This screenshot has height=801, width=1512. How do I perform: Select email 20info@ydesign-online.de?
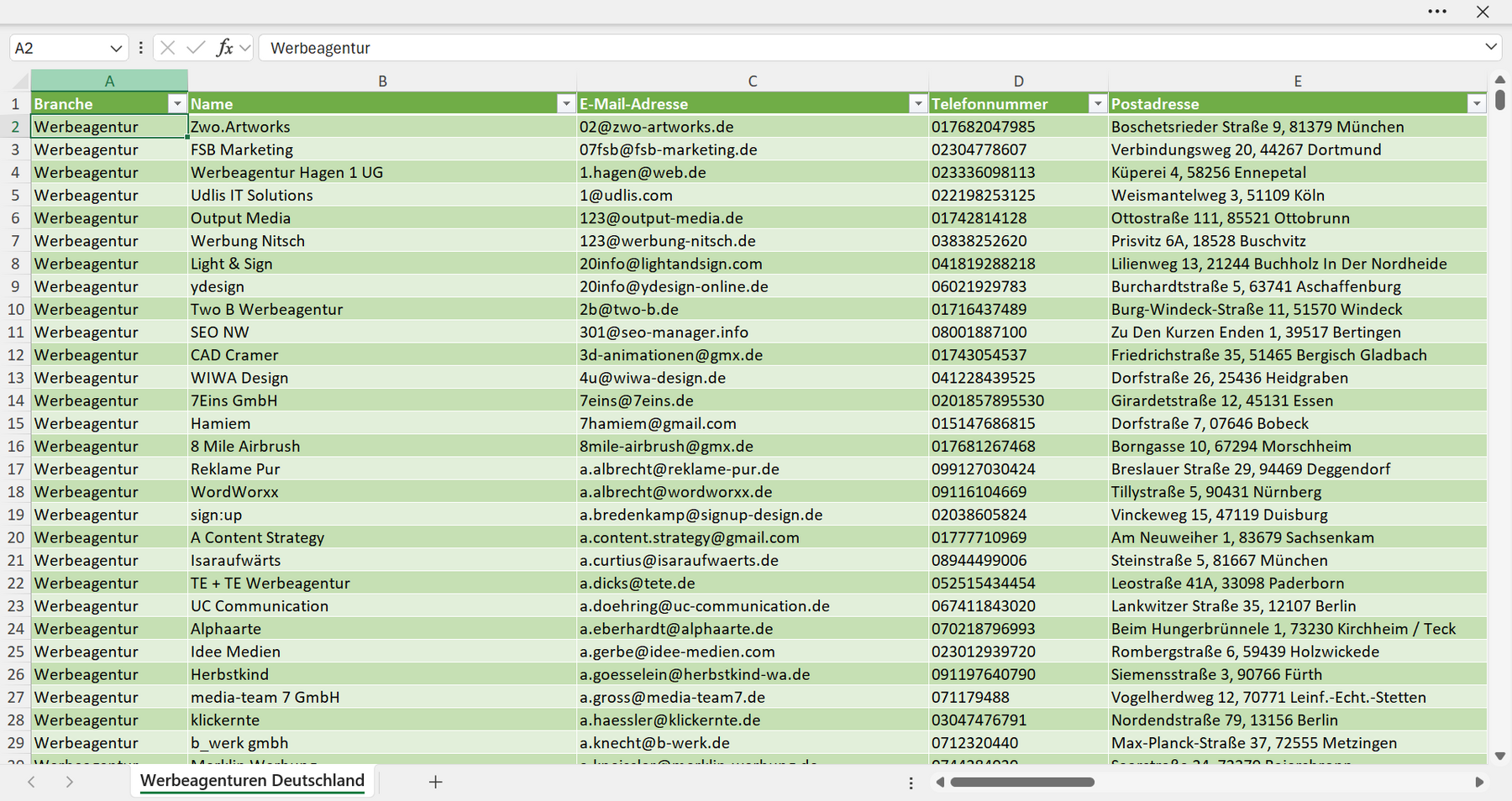click(x=753, y=286)
